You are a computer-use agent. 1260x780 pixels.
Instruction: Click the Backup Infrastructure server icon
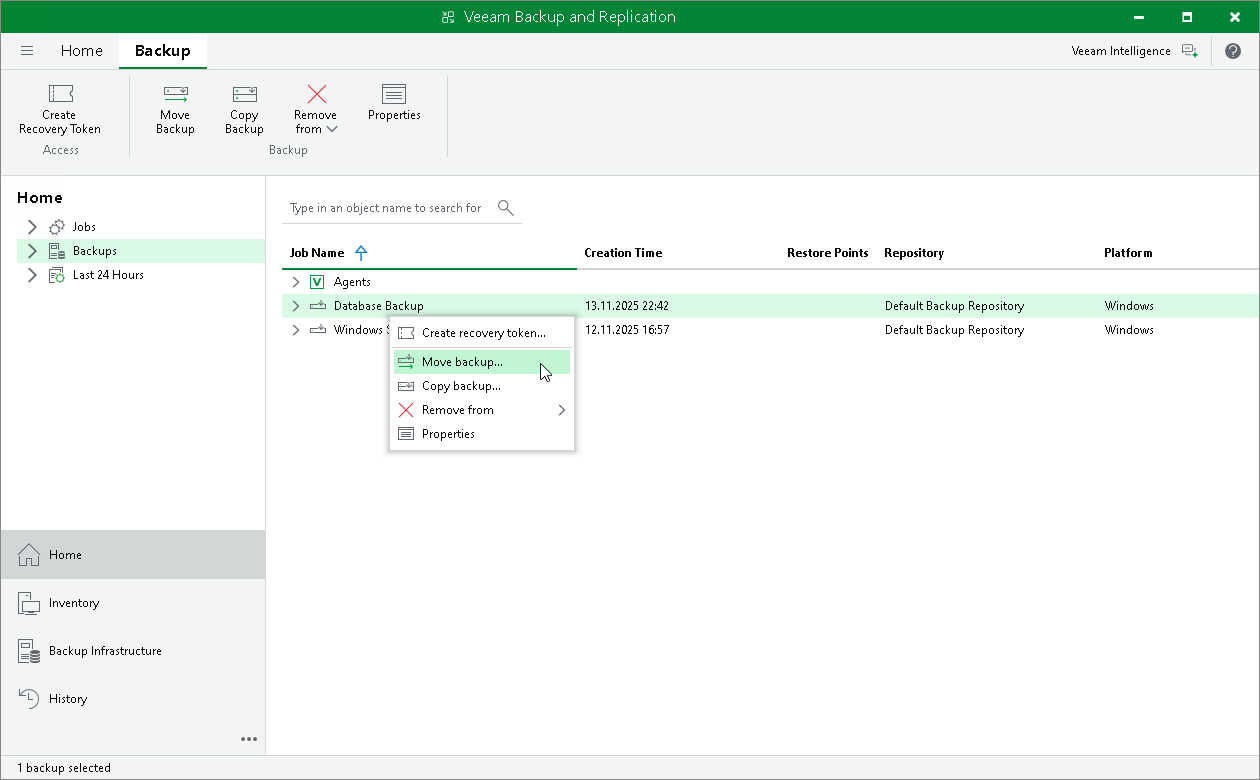tap(29, 651)
